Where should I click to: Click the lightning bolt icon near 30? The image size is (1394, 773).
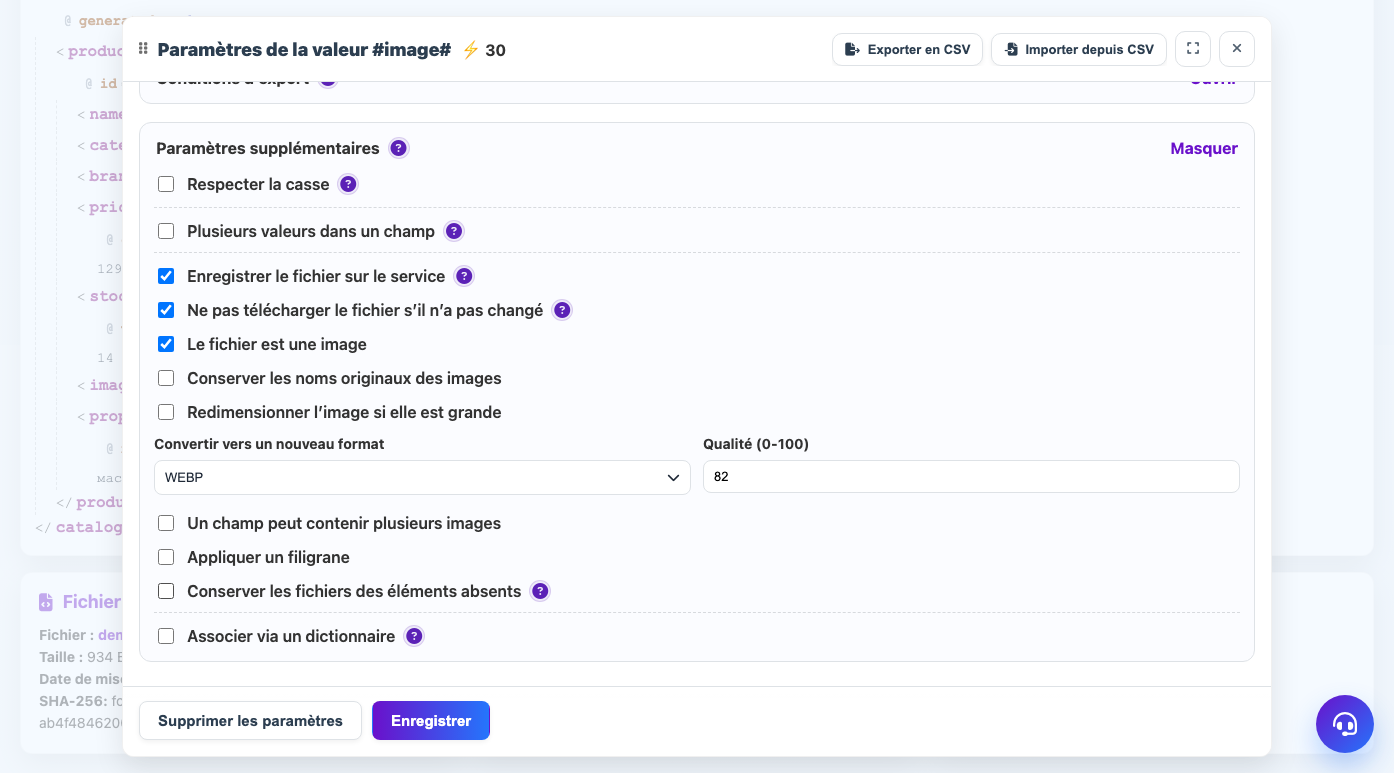coord(470,50)
